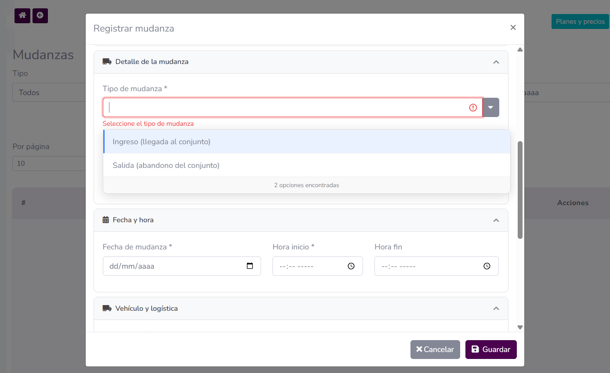
Task: Click the Mudanzas page heading
Action: point(43,54)
